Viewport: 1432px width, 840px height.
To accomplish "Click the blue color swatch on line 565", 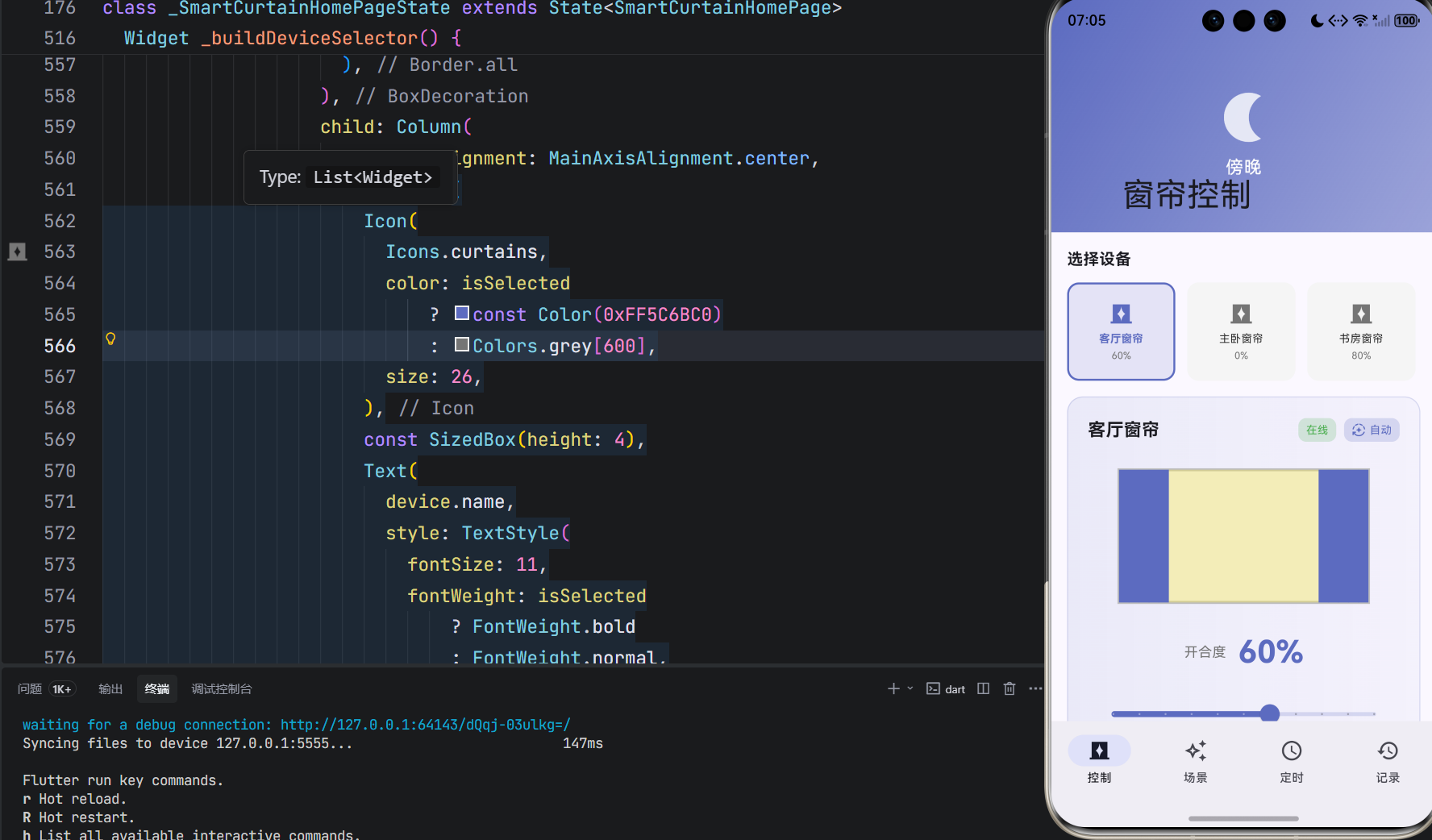I will (x=462, y=313).
